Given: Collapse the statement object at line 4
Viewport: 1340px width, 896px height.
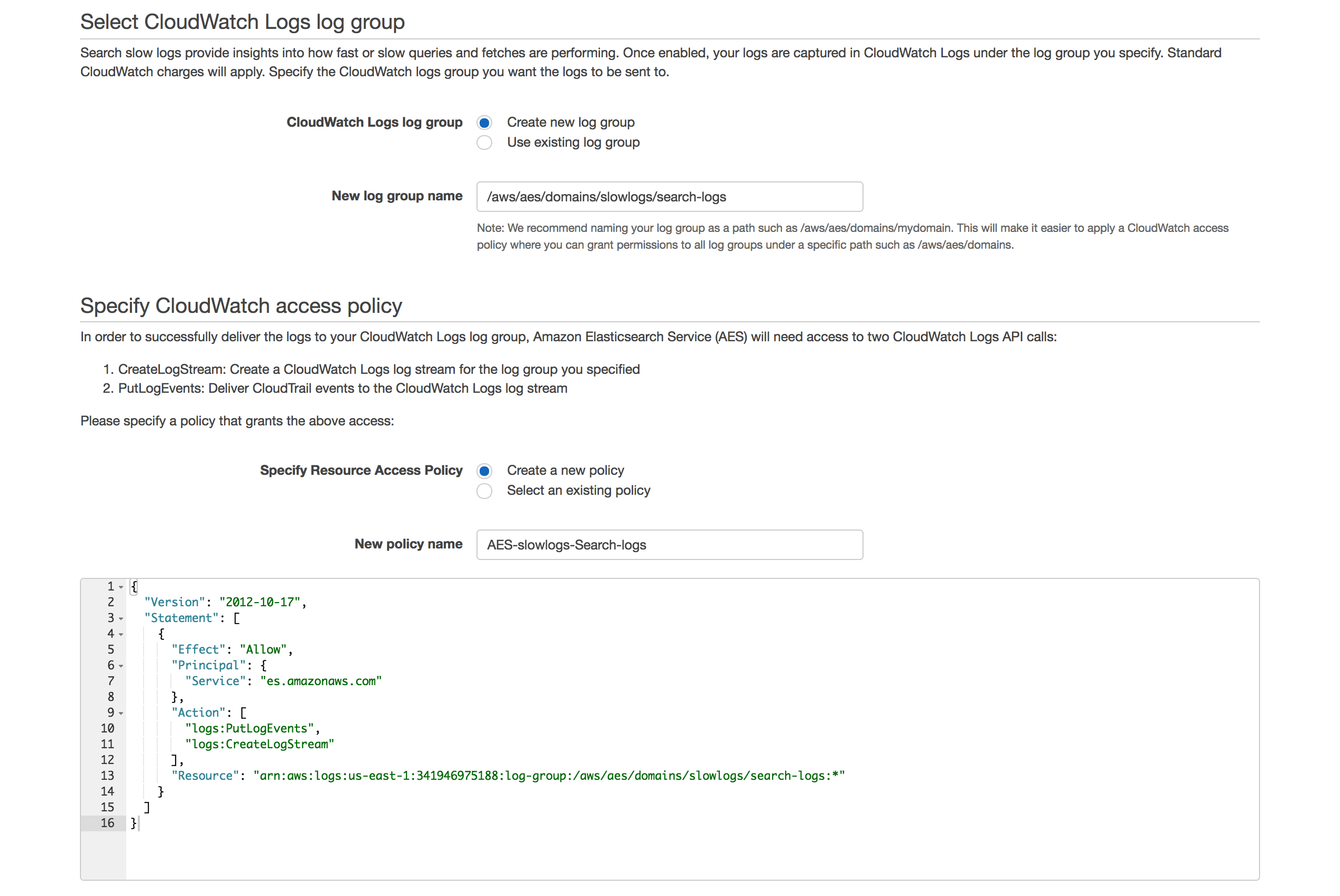Looking at the screenshot, I should [x=120, y=634].
